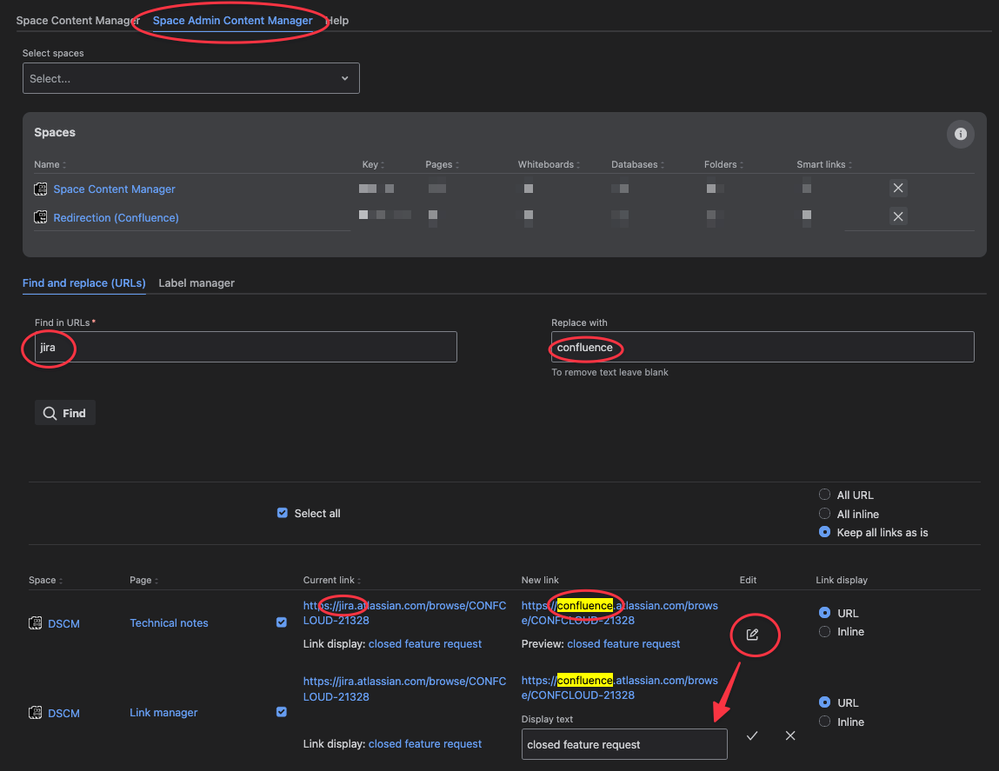Select the All inline radio option
The width and height of the screenshot is (999, 771).
[824, 514]
